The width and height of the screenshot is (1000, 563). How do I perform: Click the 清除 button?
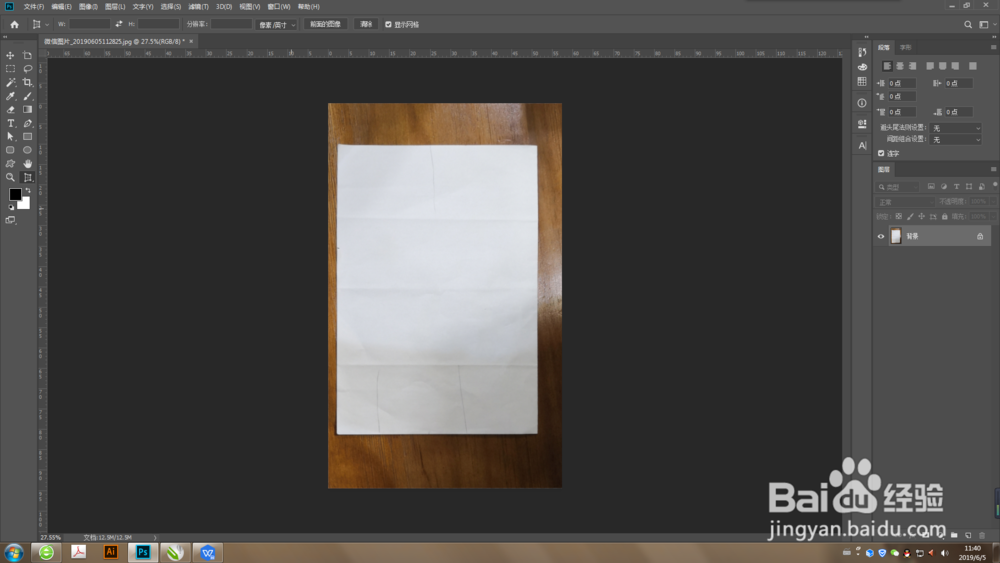coord(366,24)
